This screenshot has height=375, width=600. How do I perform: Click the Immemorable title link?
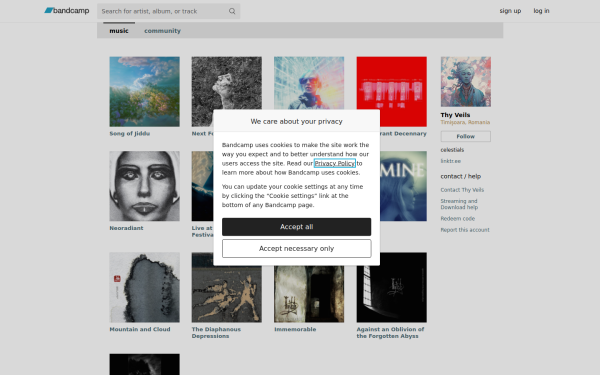tap(295, 329)
